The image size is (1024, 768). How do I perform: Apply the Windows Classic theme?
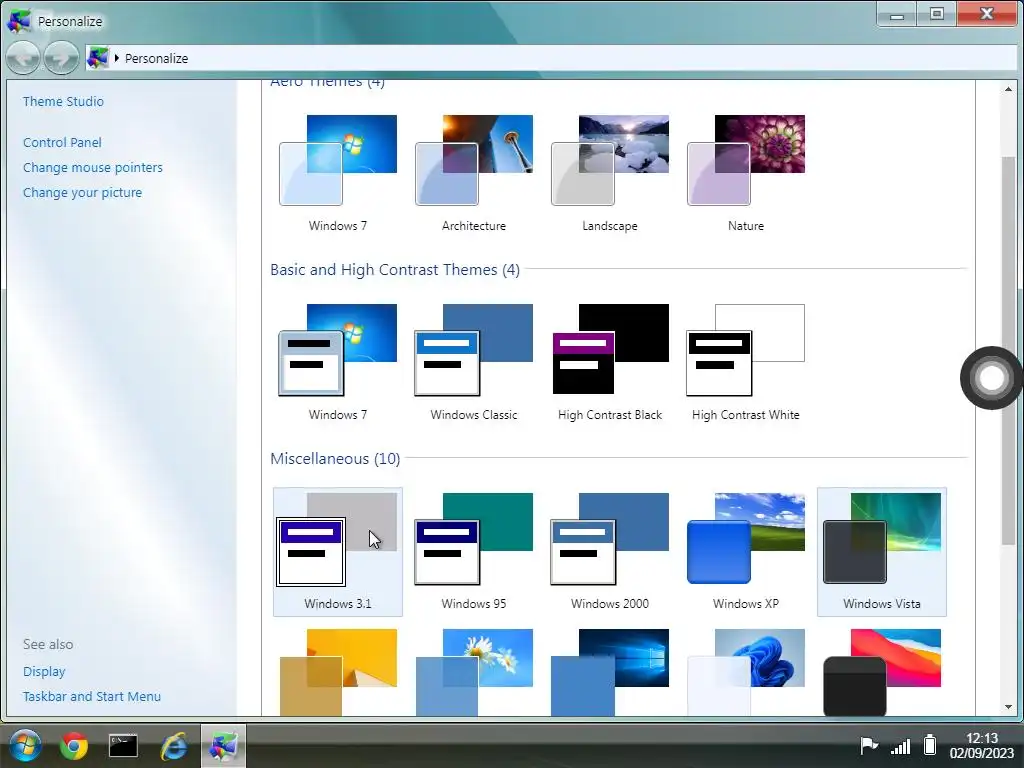tap(473, 362)
